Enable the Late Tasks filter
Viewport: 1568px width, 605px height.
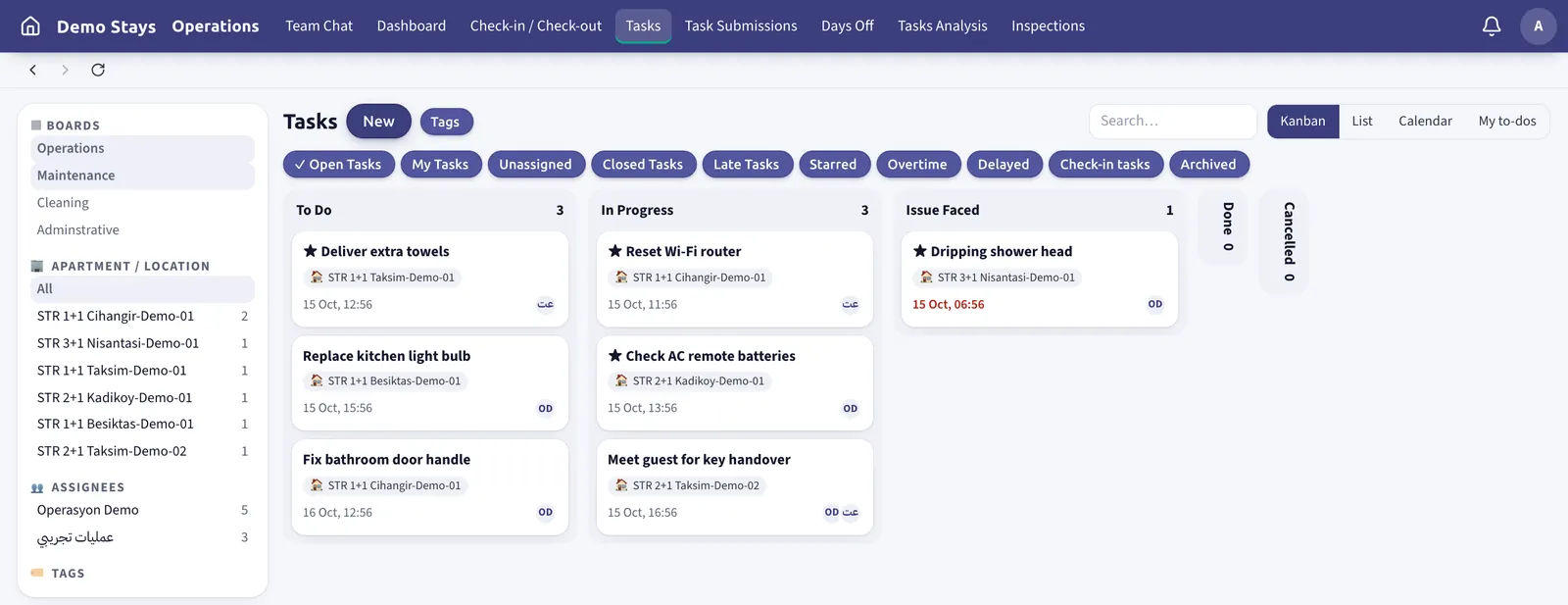pos(747,165)
